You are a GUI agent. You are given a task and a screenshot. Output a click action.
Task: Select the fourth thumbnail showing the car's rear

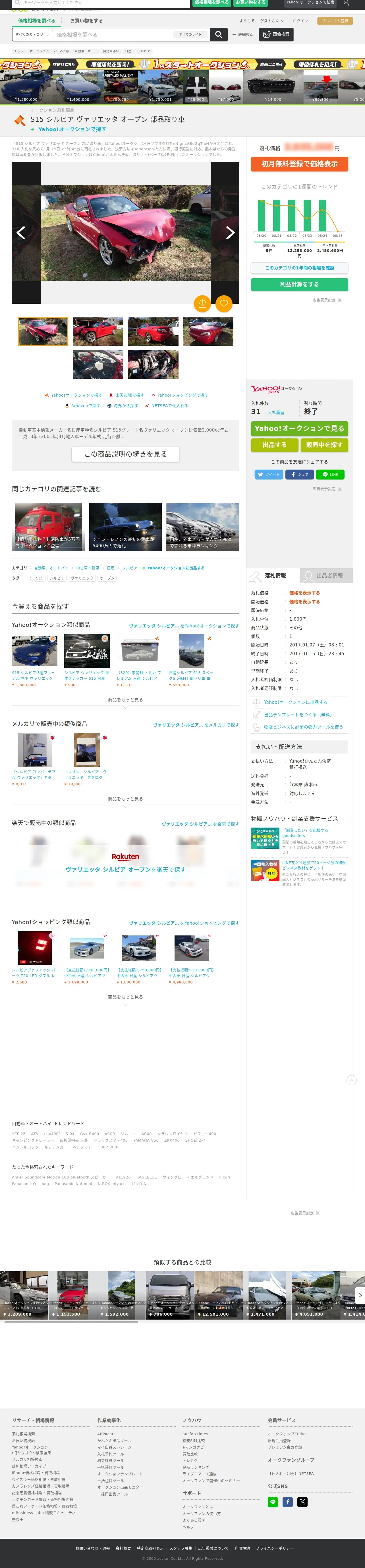208,332
